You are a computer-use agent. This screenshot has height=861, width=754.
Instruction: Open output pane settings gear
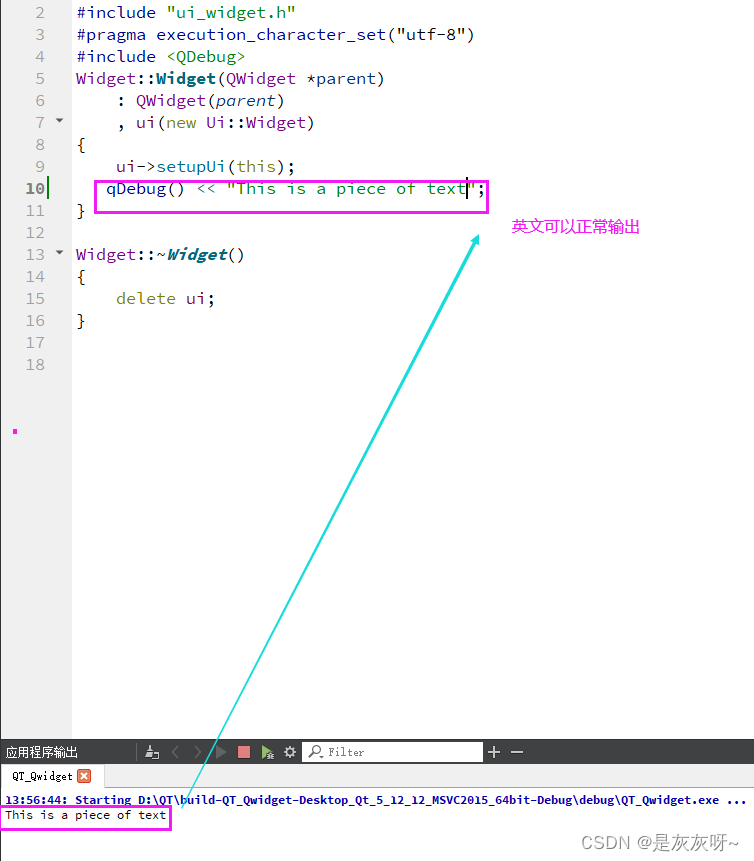pyautogui.click(x=290, y=752)
